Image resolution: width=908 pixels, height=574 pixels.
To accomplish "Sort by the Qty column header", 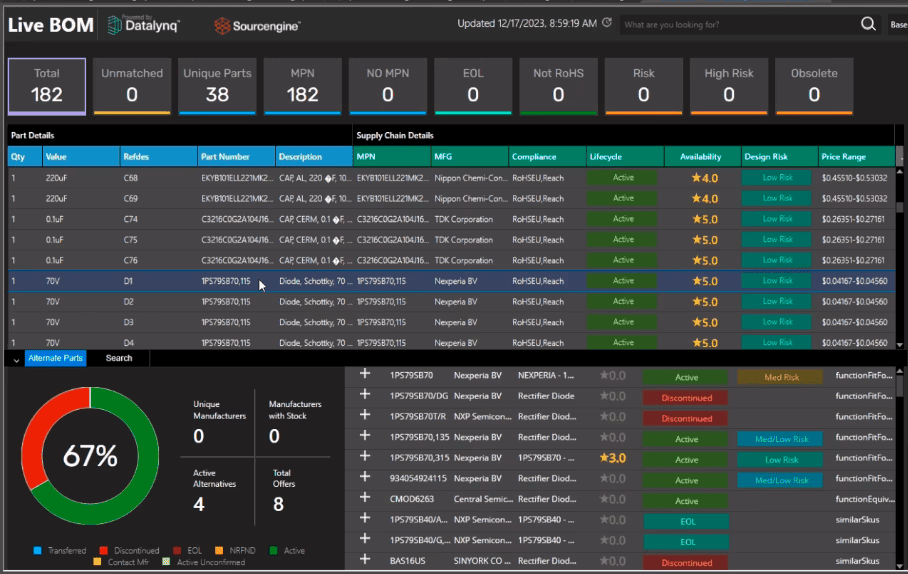I will (24, 156).
